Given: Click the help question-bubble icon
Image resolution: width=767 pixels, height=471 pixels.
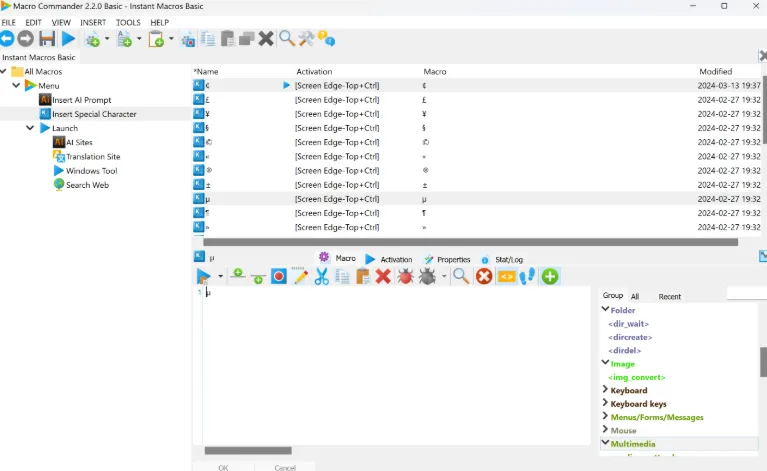Looking at the screenshot, I should [x=326, y=38].
